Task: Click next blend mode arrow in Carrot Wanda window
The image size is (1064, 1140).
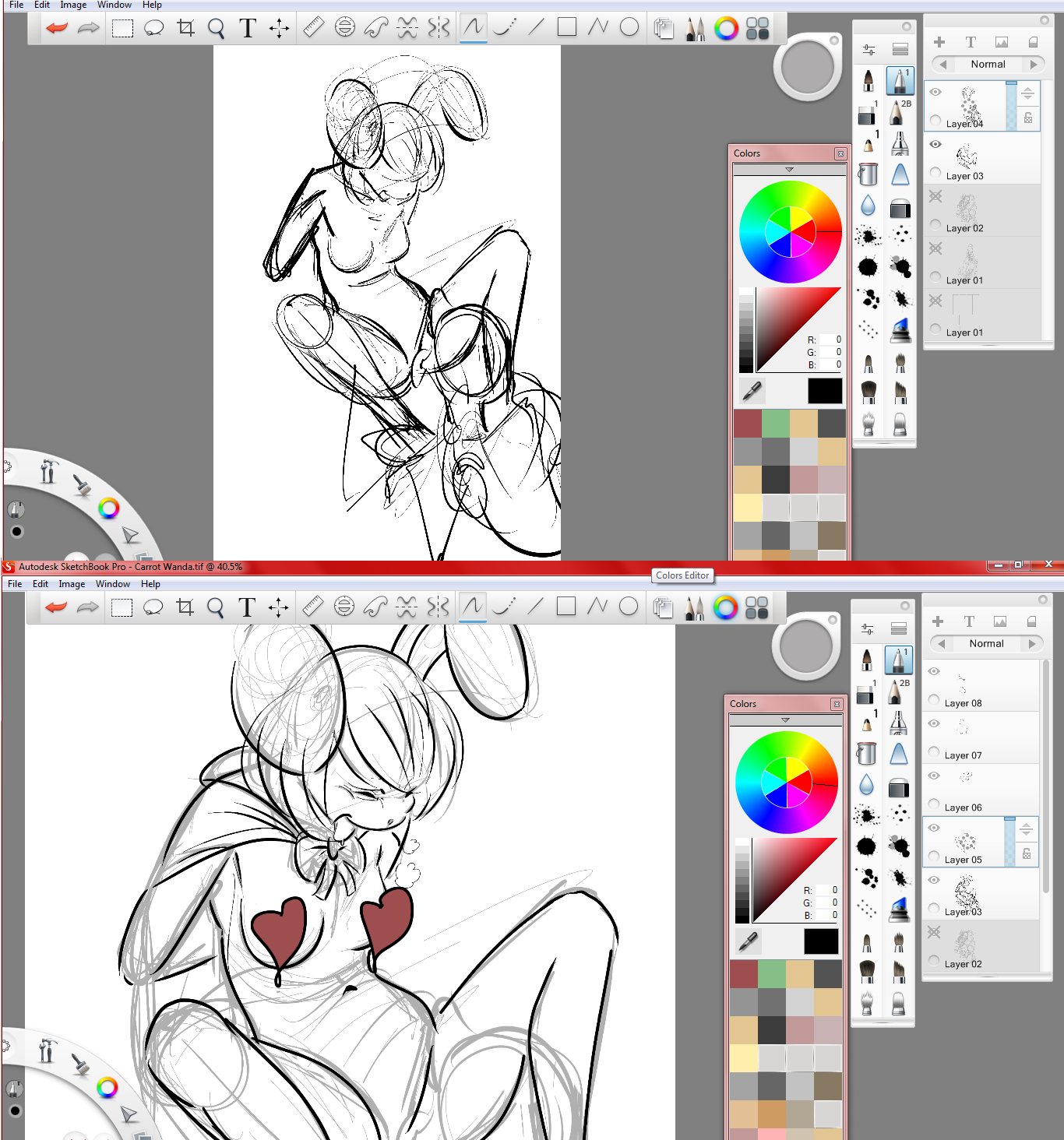Action: [x=1032, y=644]
